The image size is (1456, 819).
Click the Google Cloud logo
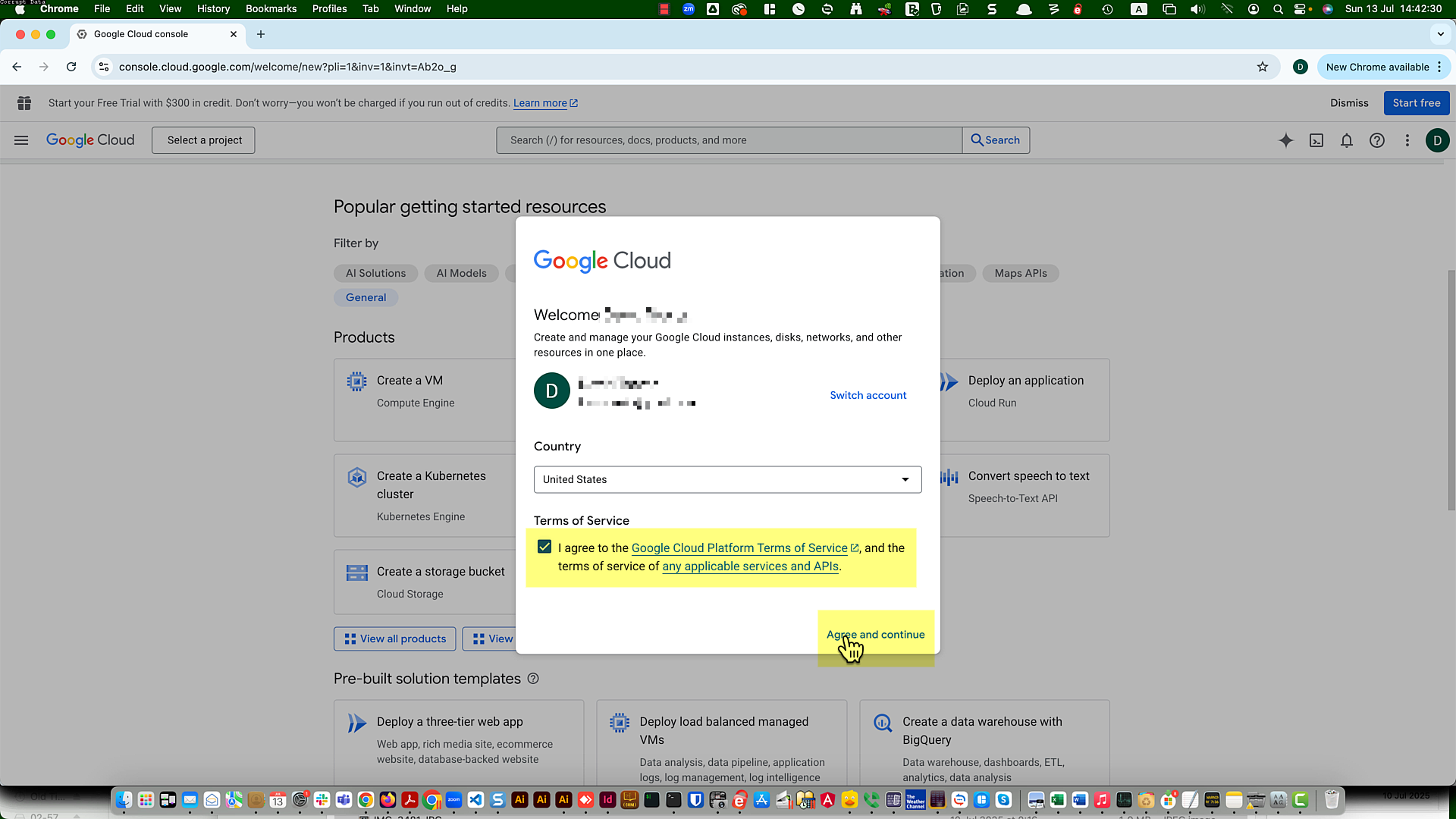(x=90, y=140)
